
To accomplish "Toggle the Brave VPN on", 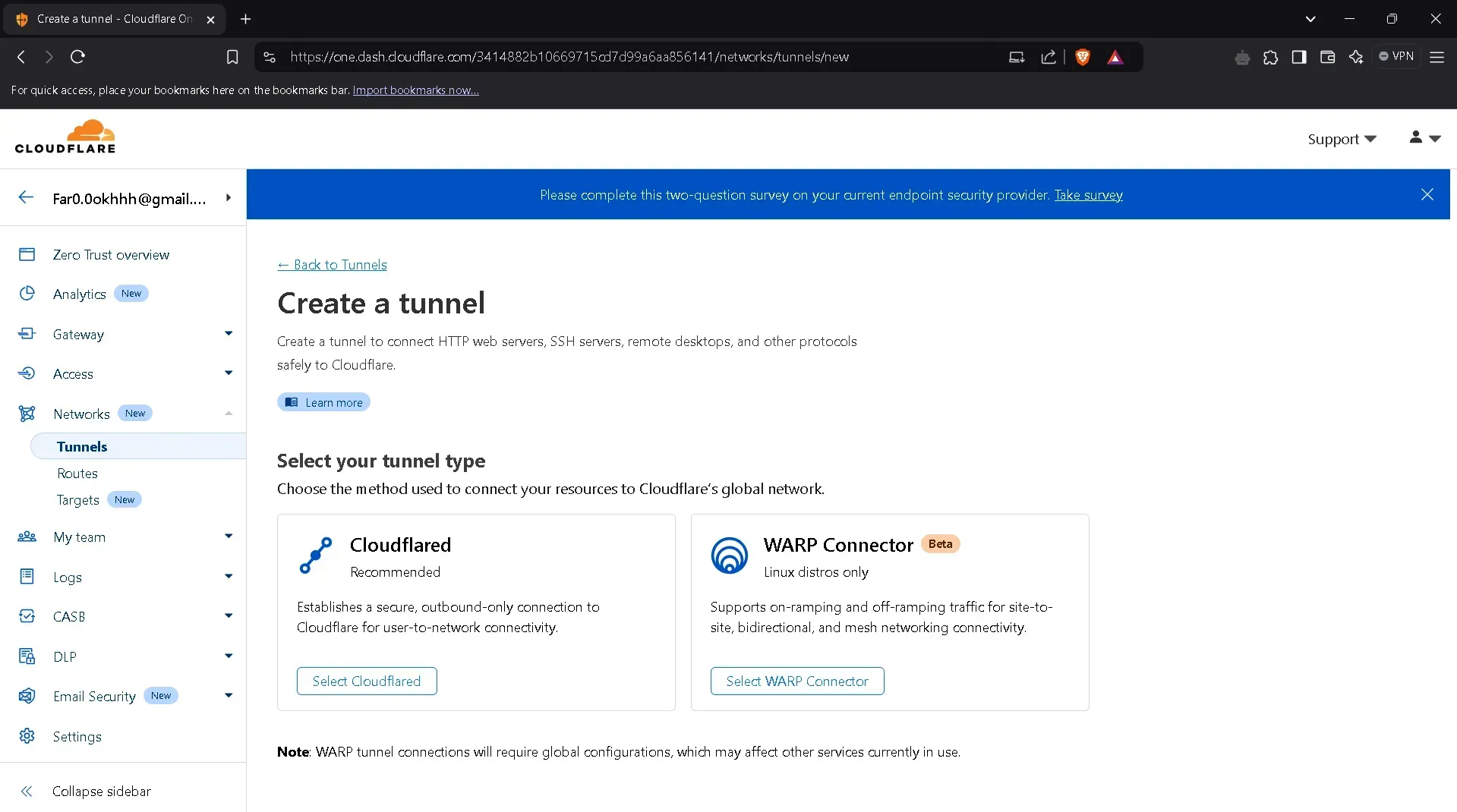I will tap(1396, 56).
